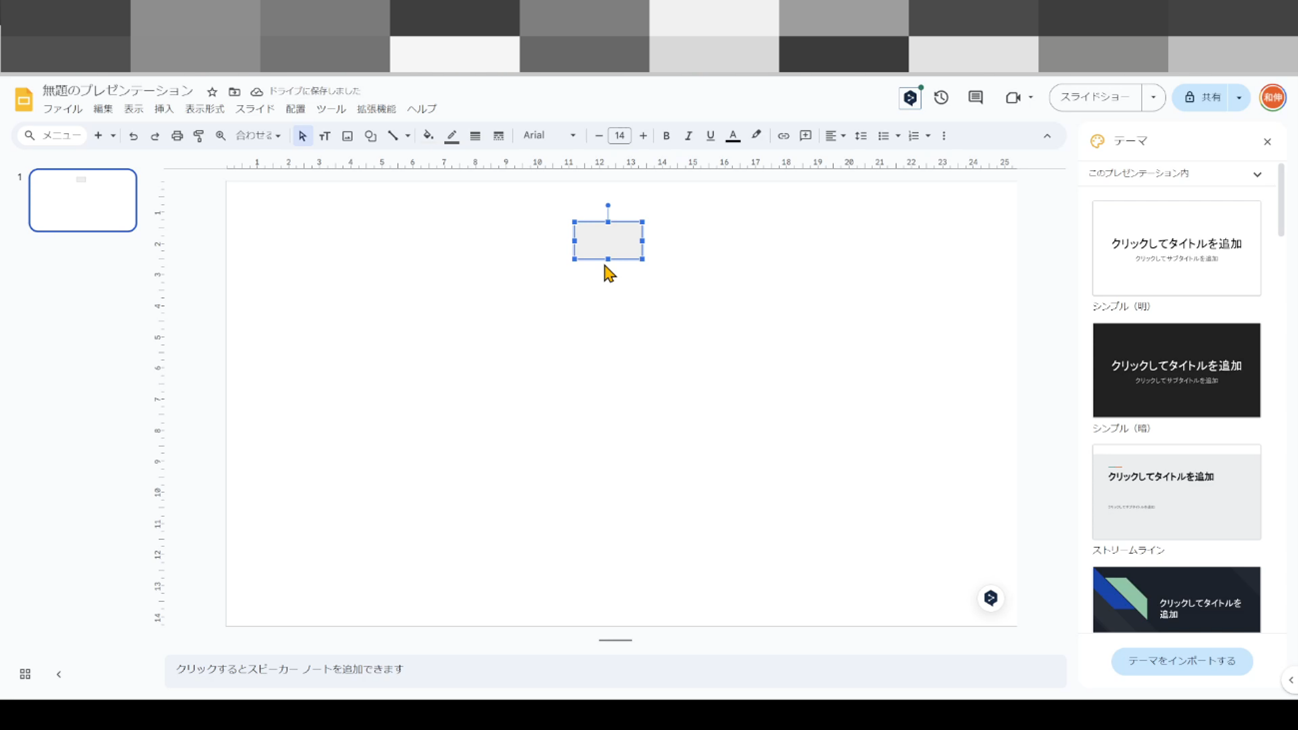Select the line tool icon
This screenshot has width=1298, height=730.
pyautogui.click(x=393, y=136)
